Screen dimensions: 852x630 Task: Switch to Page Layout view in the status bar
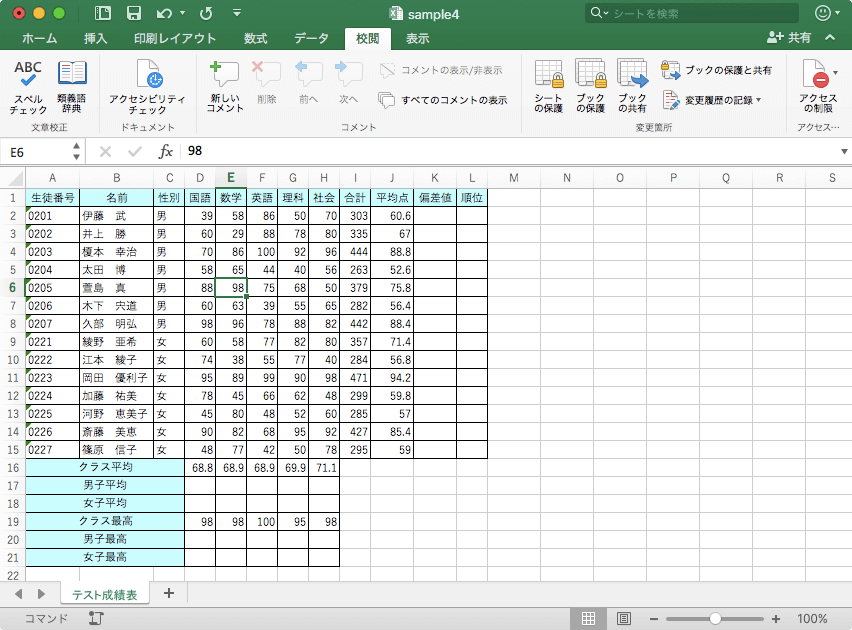(623, 619)
